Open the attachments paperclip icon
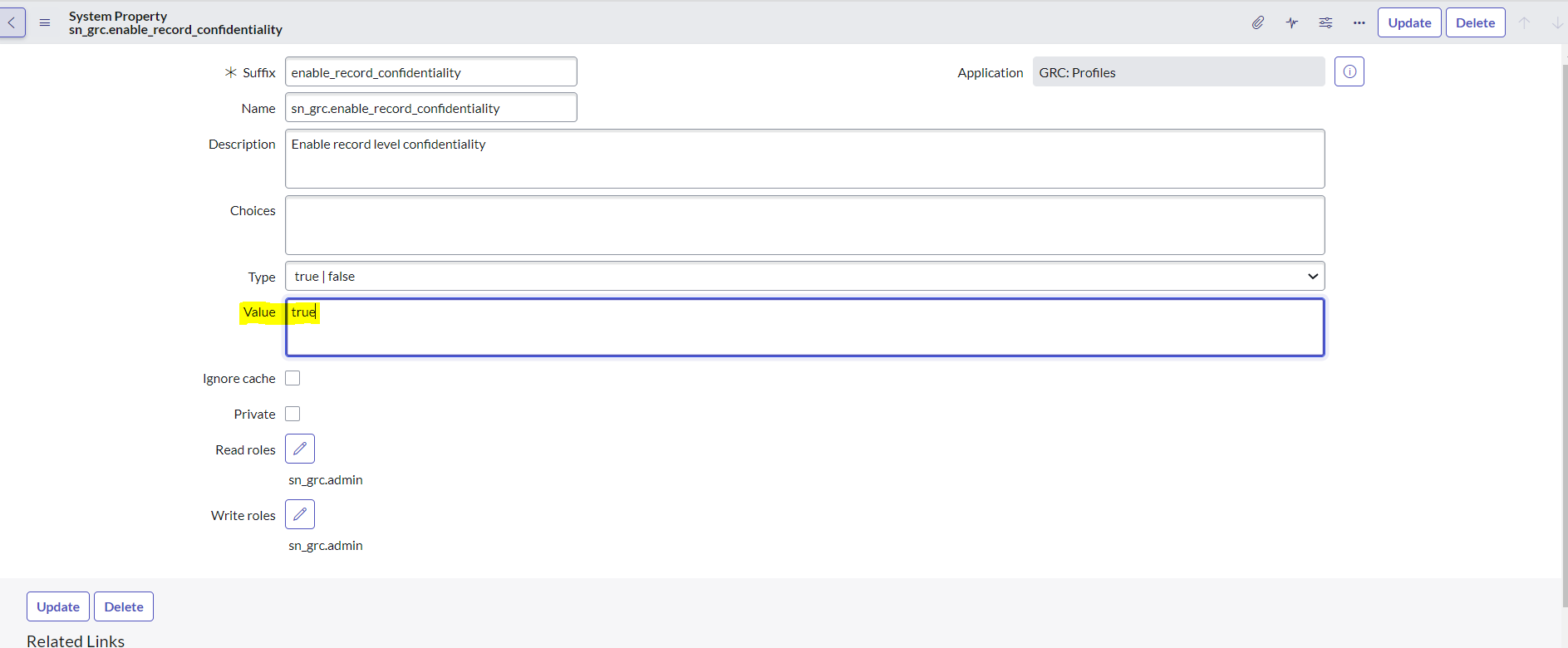Viewport: 1568px width, 648px height. [x=1258, y=22]
